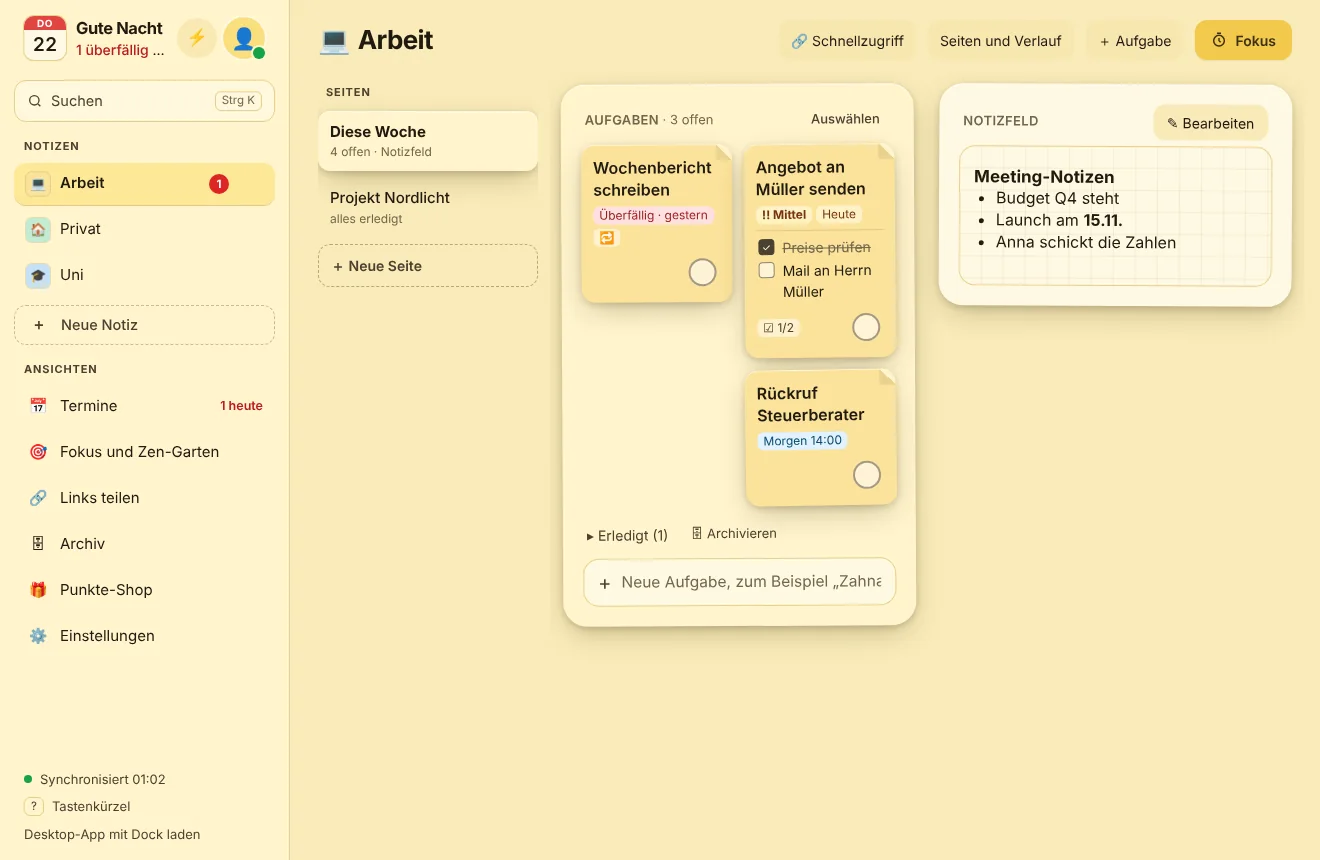Viewport: 1320px width, 860px height.
Task: Click the Strg K shortcut hint
Action: coord(238,101)
